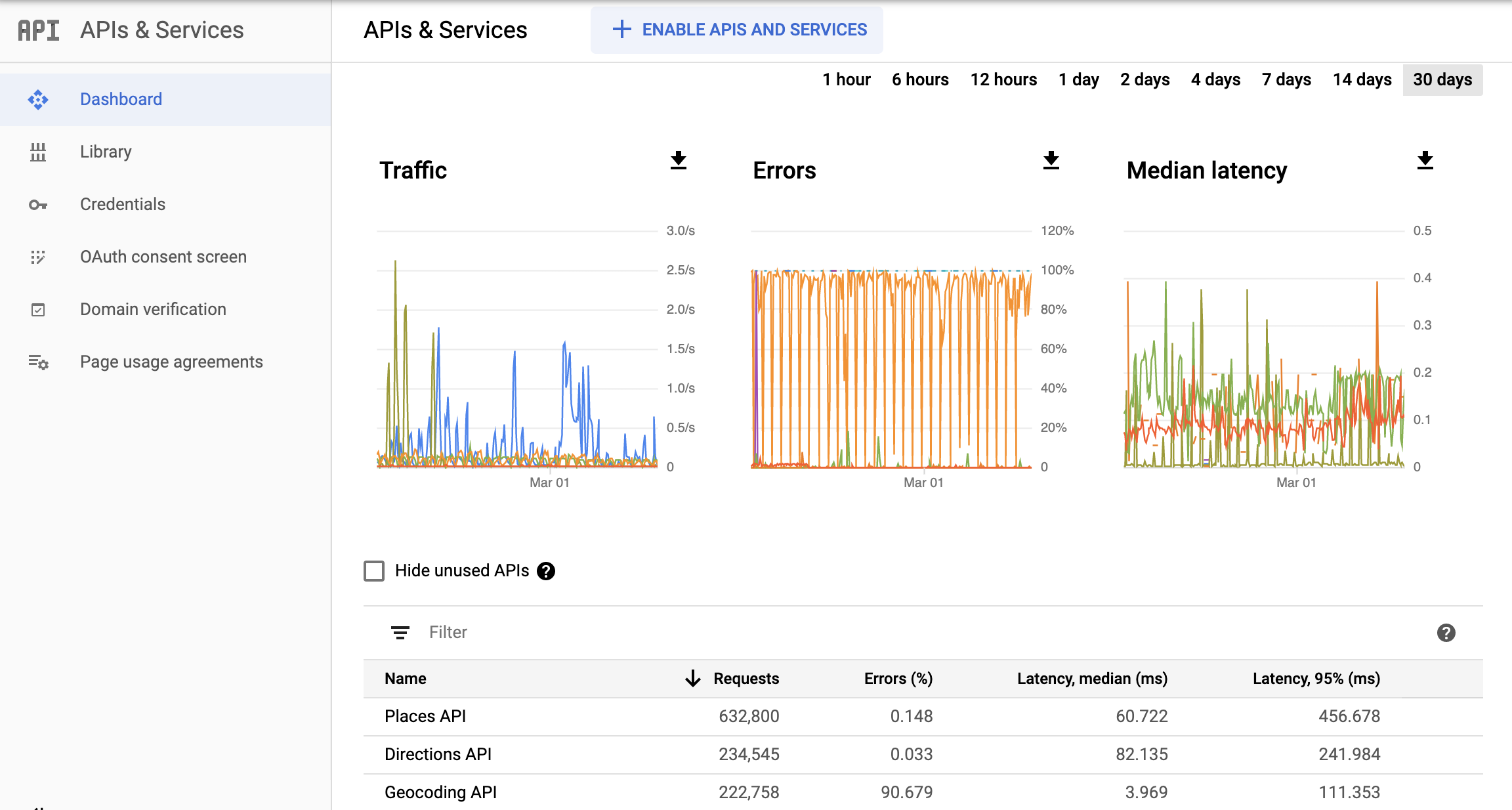Click ENABLE APIS AND SERVICES button

click(x=737, y=30)
